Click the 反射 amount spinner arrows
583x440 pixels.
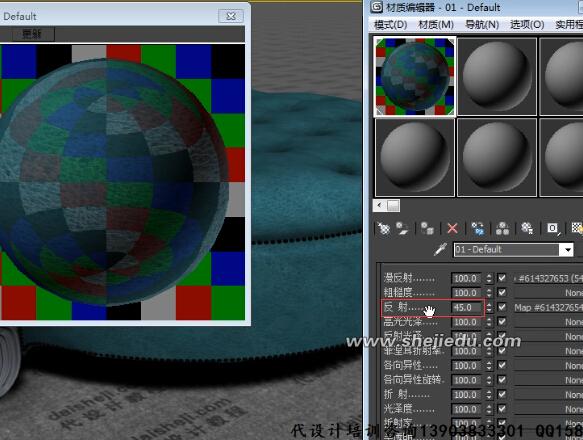coord(489,307)
